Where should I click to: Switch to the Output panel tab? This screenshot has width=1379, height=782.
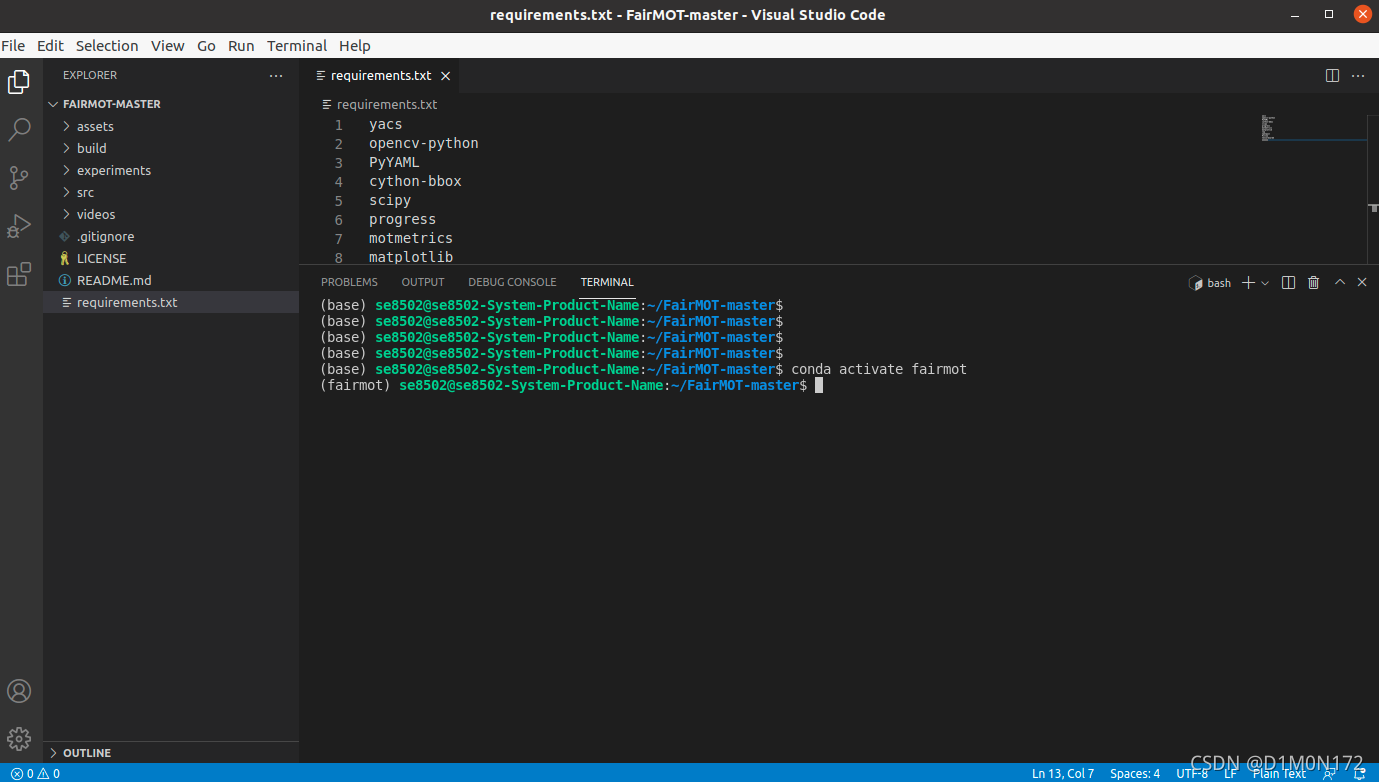pyautogui.click(x=423, y=283)
